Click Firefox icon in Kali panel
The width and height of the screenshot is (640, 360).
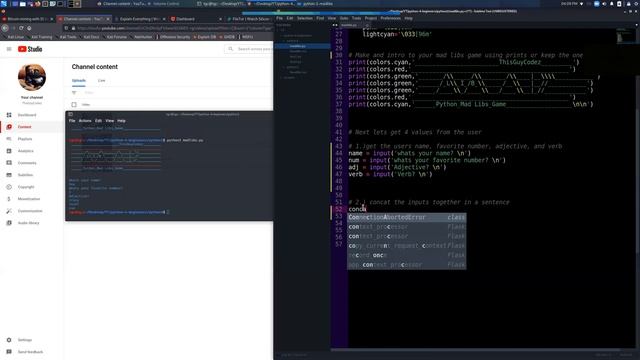click(38, 4)
